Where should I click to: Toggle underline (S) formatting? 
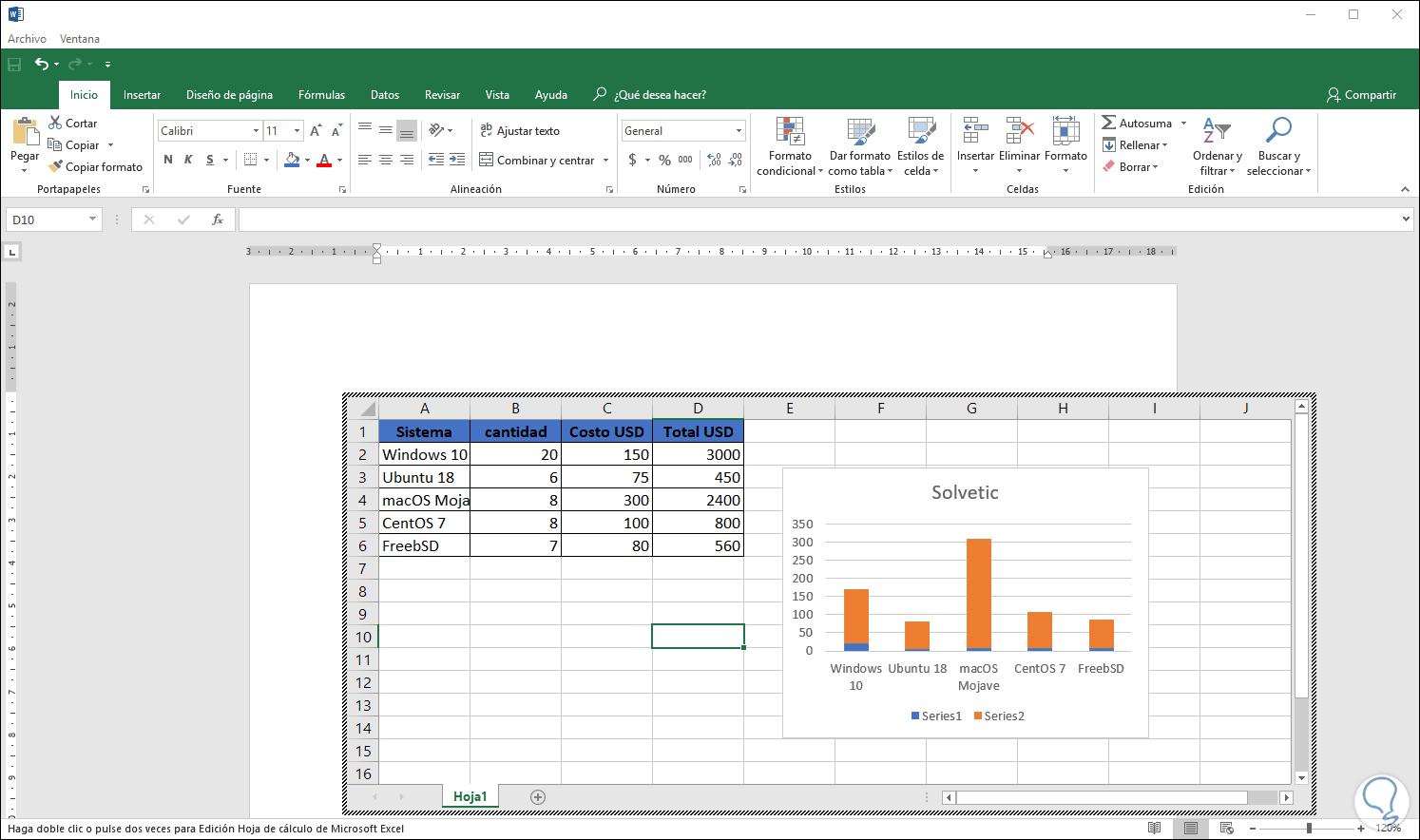pyautogui.click(x=210, y=160)
